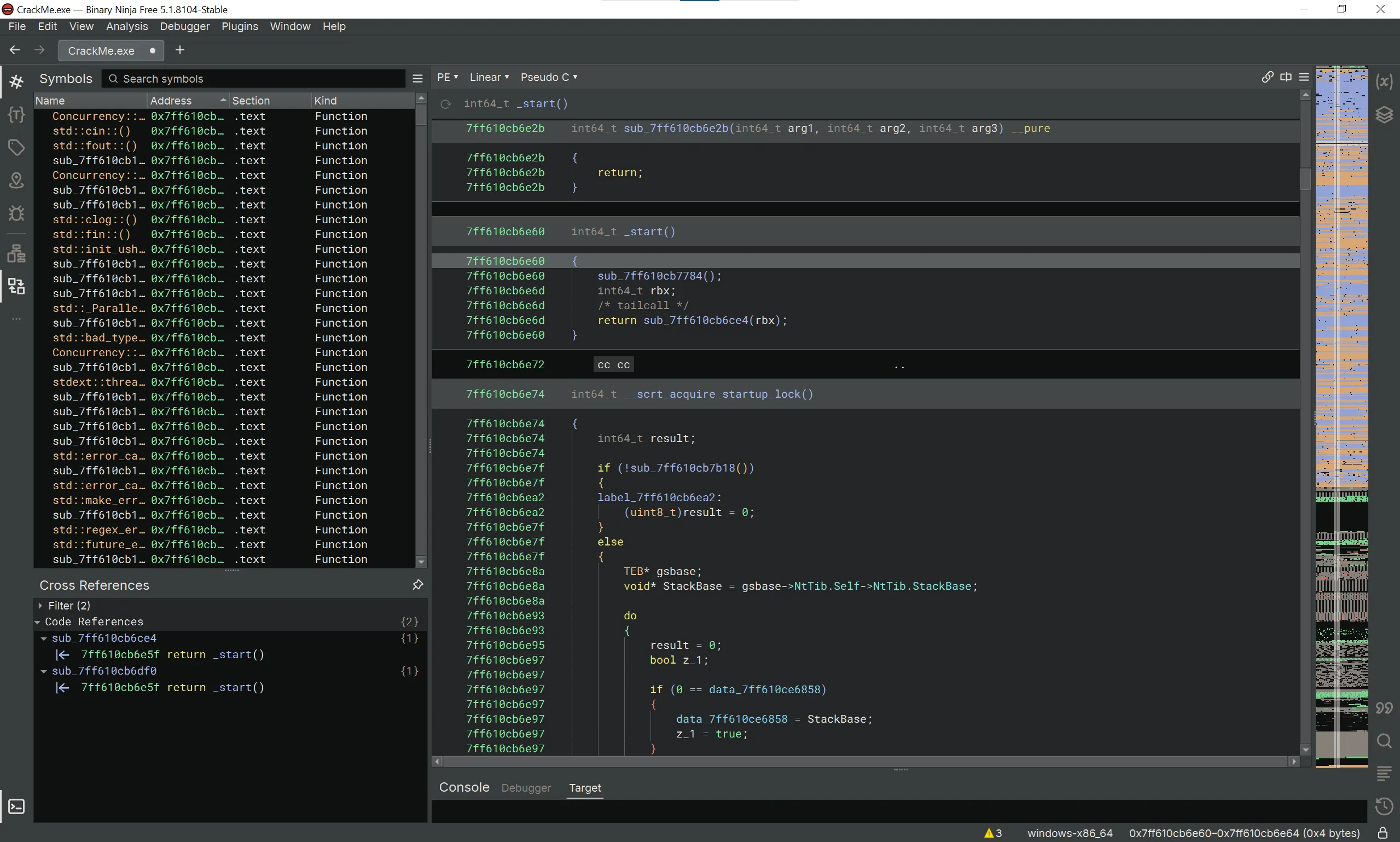This screenshot has width=1400, height=842.
Task: Click the sub_7ff610cb6ce4 call in _start
Action: (x=695, y=321)
